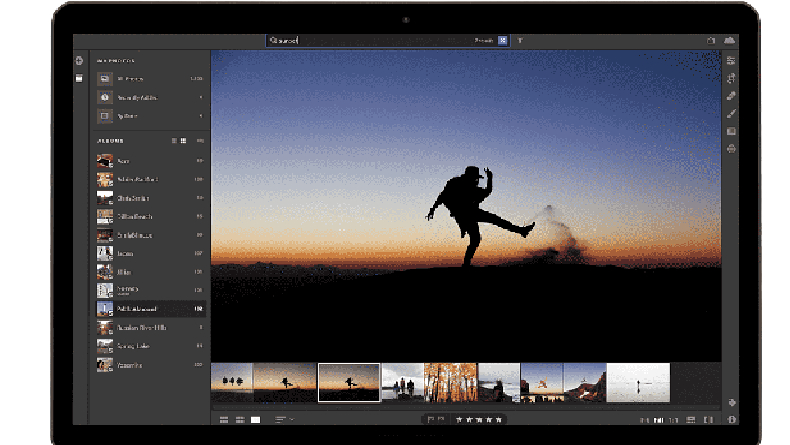Click the add album icon beside Albums
Viewport: 790px width, 445px height.
pyautogui.click(x=200, y=141)
